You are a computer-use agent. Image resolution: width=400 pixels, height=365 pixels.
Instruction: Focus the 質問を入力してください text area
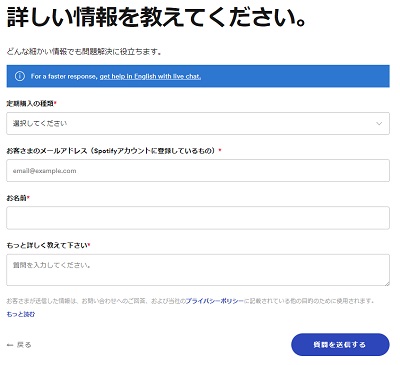click(198, 270)
